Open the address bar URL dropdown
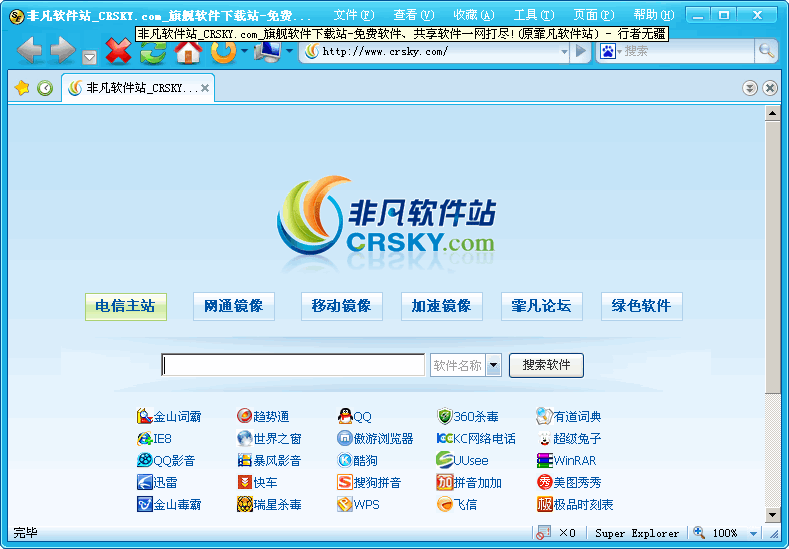The width and height of the screenshot is (789, 549). click(x=564, y=51)
